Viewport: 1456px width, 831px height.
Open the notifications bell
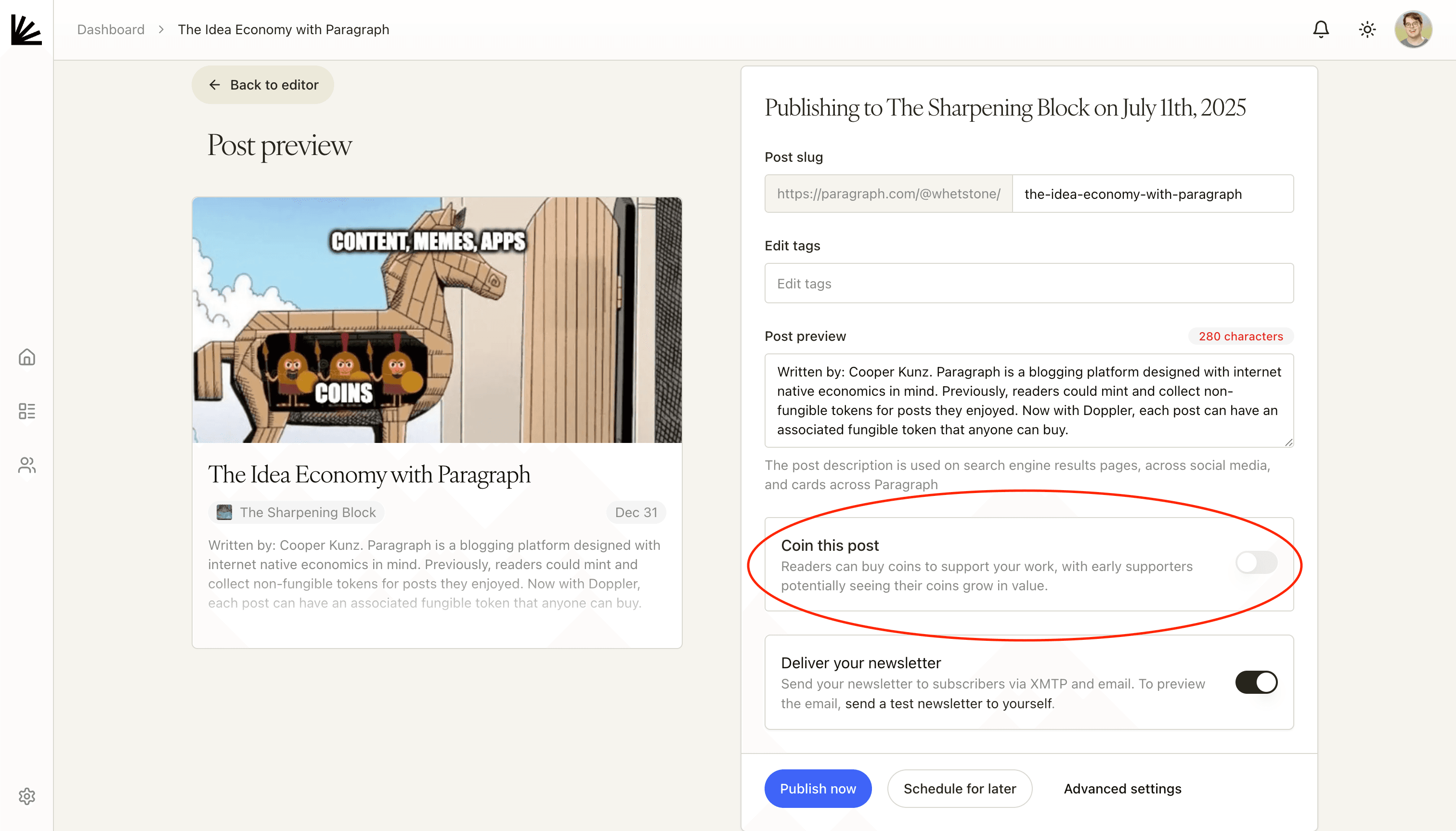1321,29
